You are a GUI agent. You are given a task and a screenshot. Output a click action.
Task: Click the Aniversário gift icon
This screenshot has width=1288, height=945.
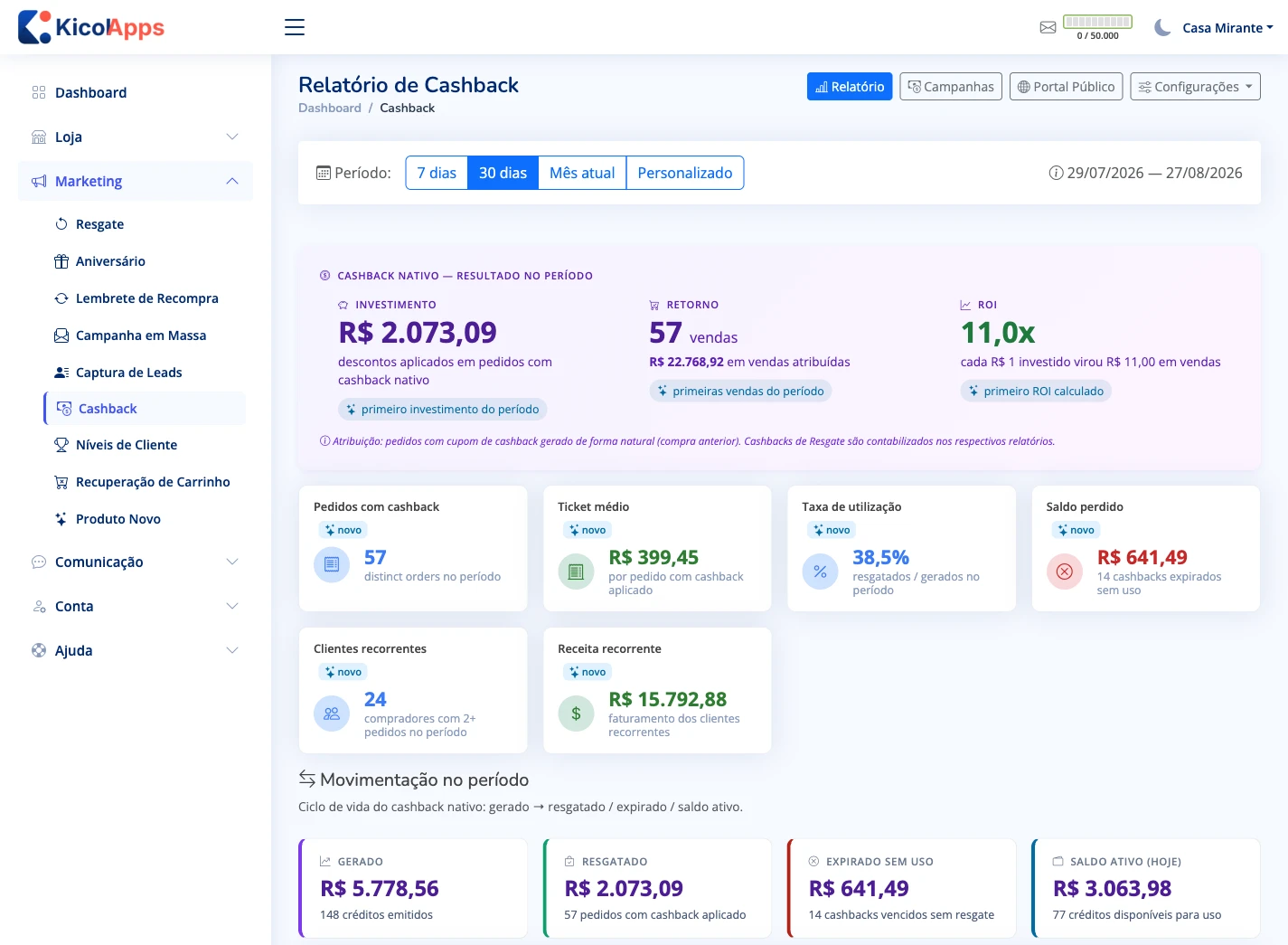point(61,261)
